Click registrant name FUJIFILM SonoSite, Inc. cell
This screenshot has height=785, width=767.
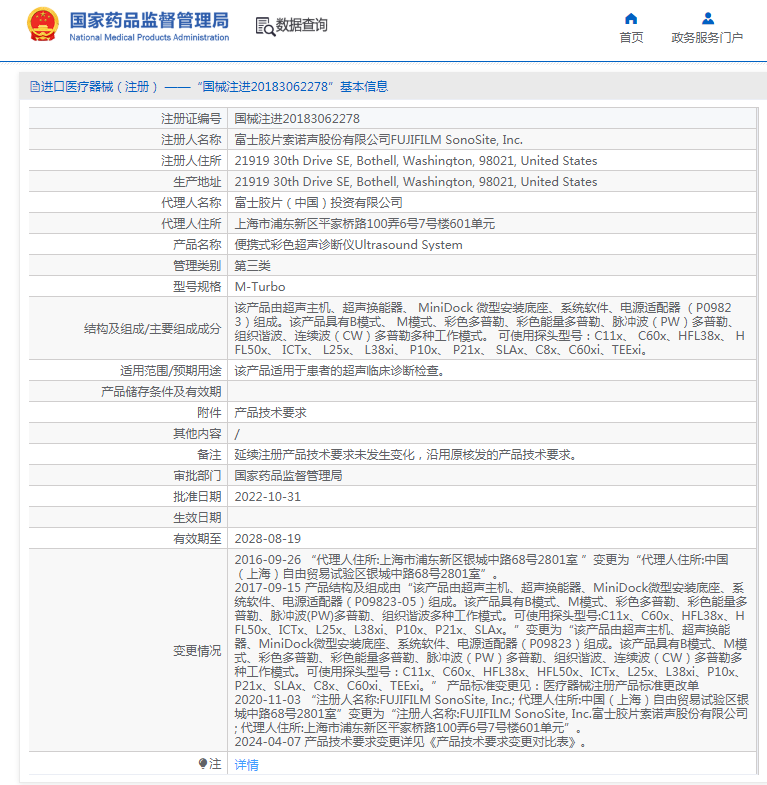point(492,140)
